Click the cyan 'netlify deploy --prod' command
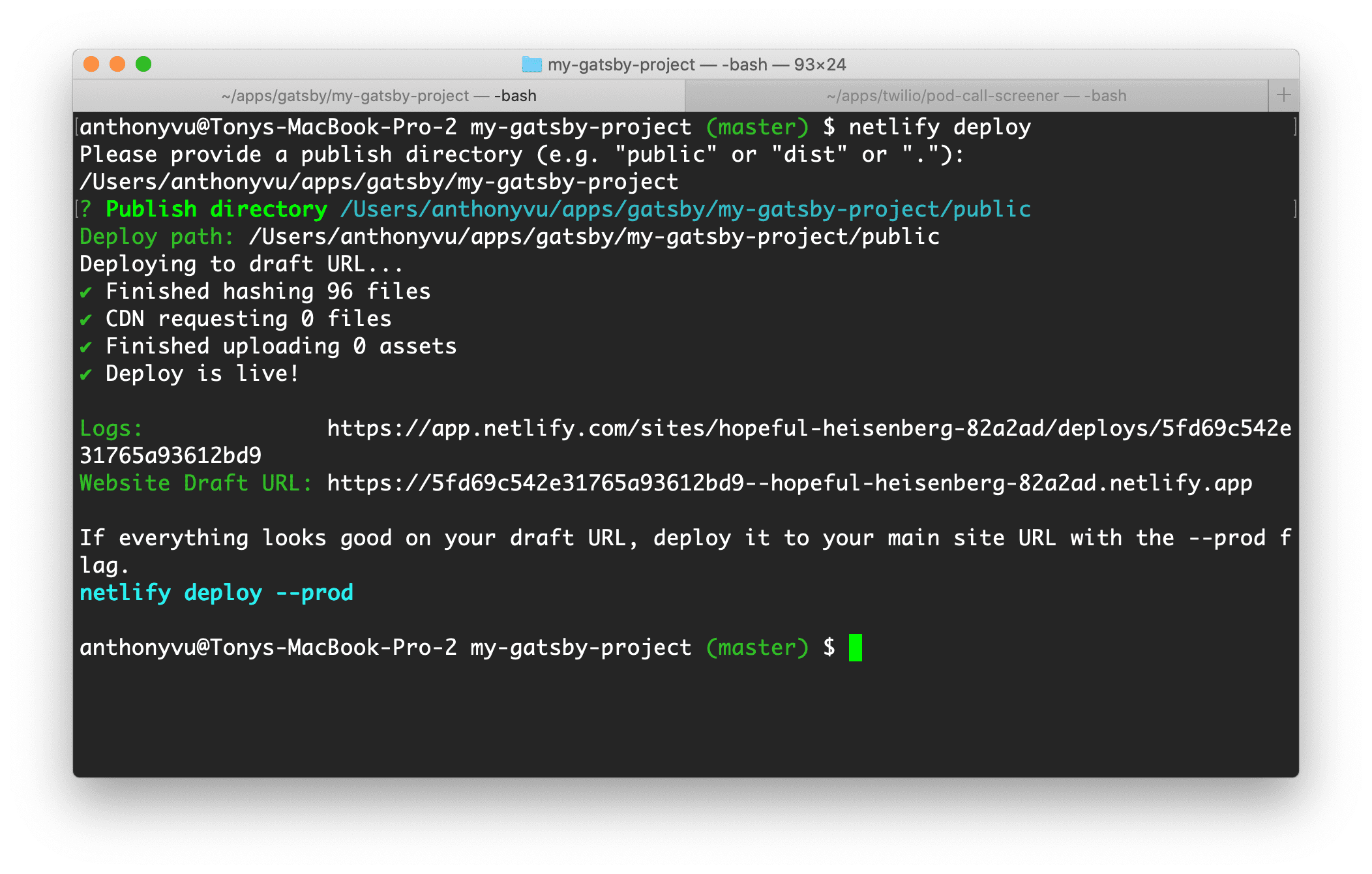 (x=216, y=593)
